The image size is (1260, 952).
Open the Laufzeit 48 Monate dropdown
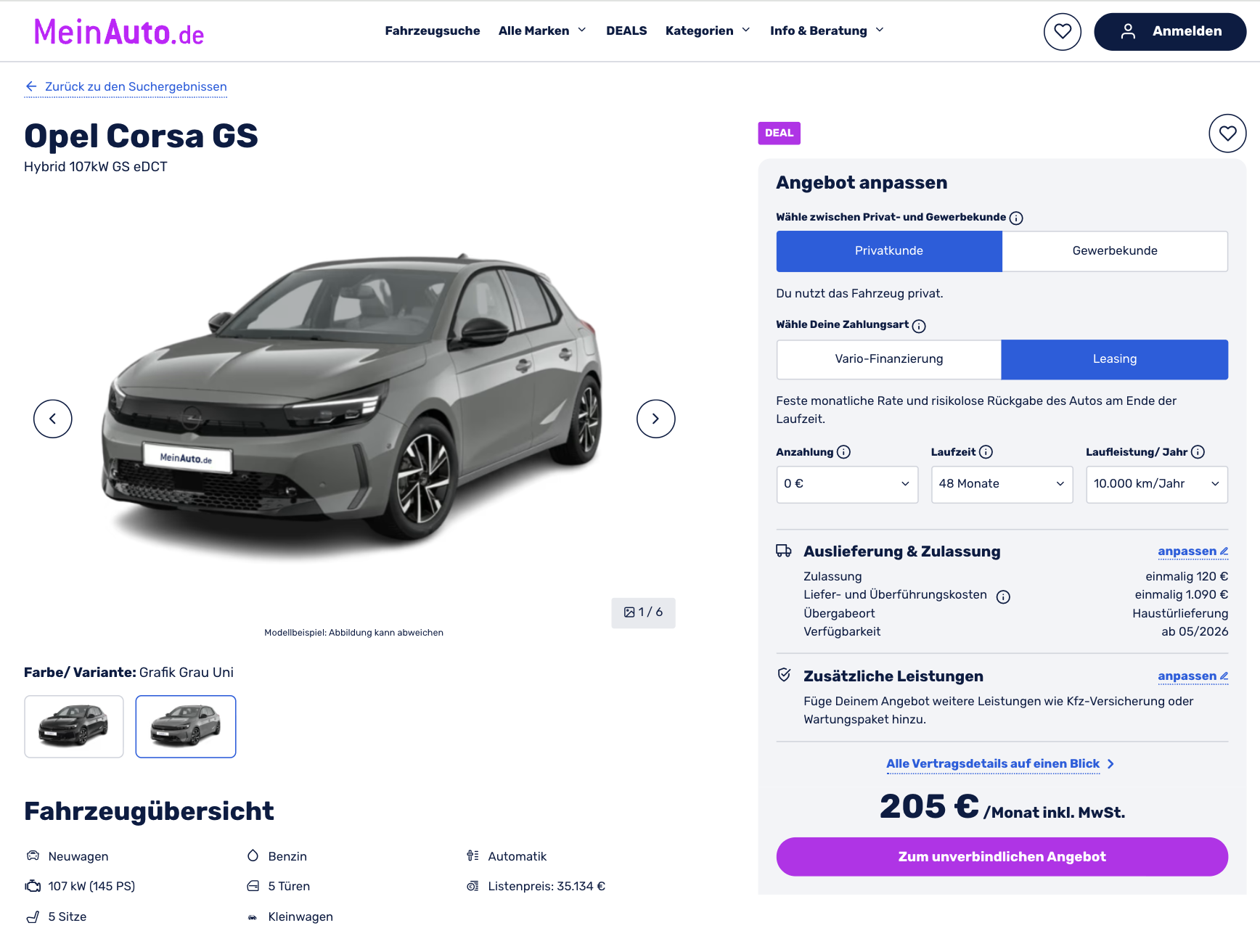(1002, 484)
